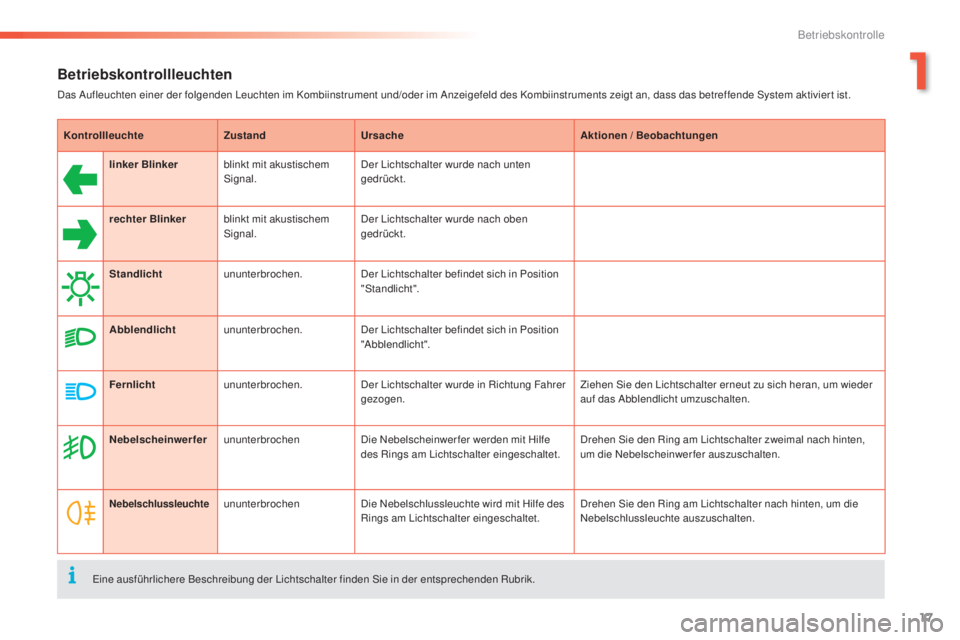Click 'Drehen Sie den Ring… zweimal nach hinten' text
The width and height of the screenshot is (960, 640).
[x=722, y=446]
